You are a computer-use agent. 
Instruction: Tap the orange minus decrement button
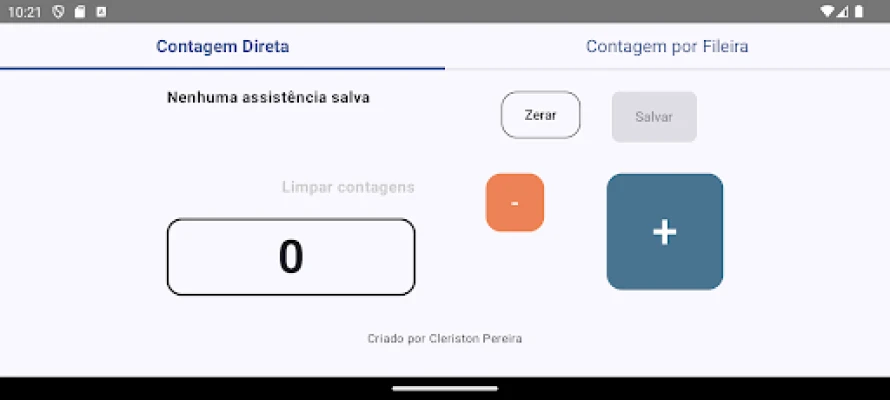click(515, 203)
